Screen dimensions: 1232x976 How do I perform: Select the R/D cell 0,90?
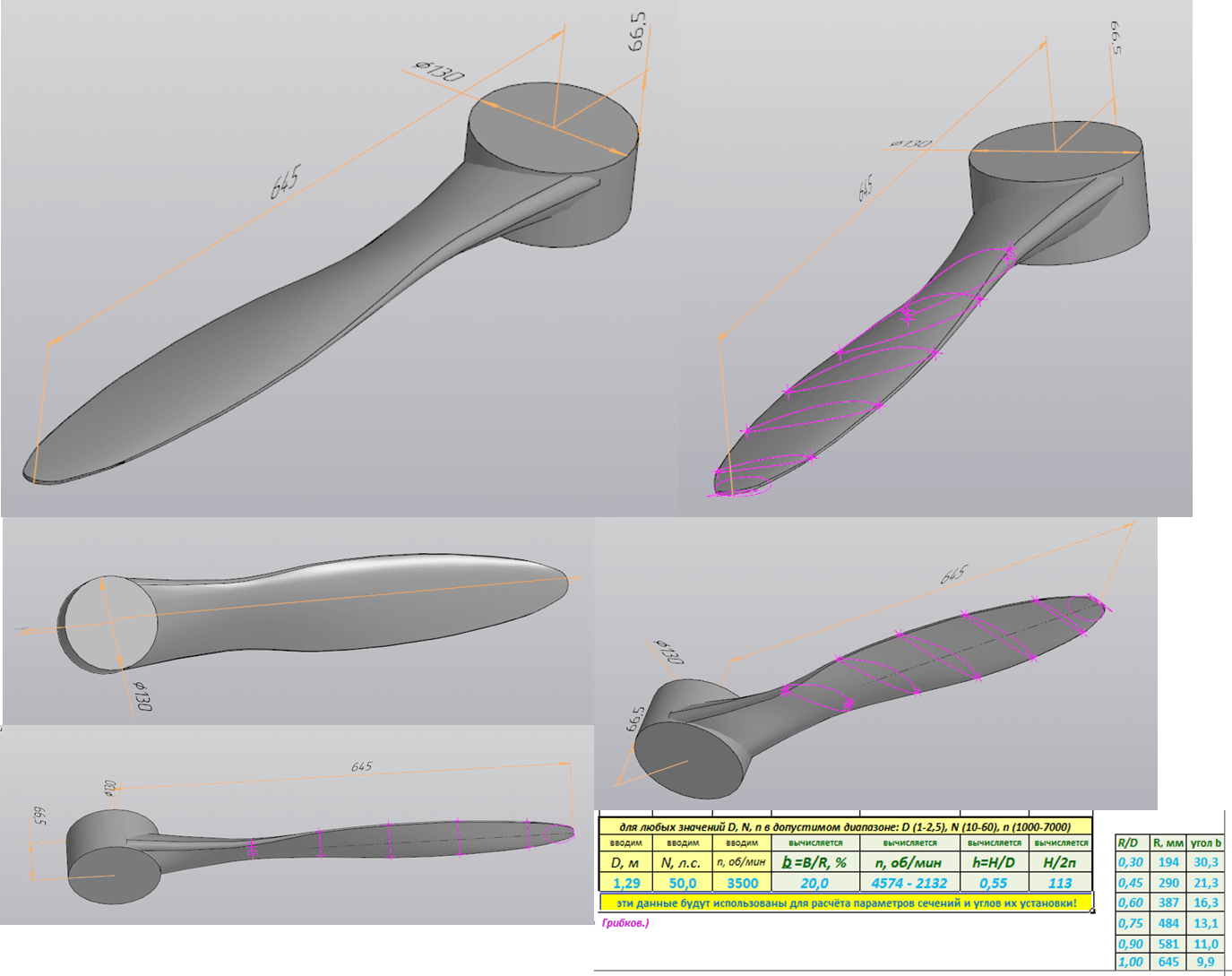1132,944
